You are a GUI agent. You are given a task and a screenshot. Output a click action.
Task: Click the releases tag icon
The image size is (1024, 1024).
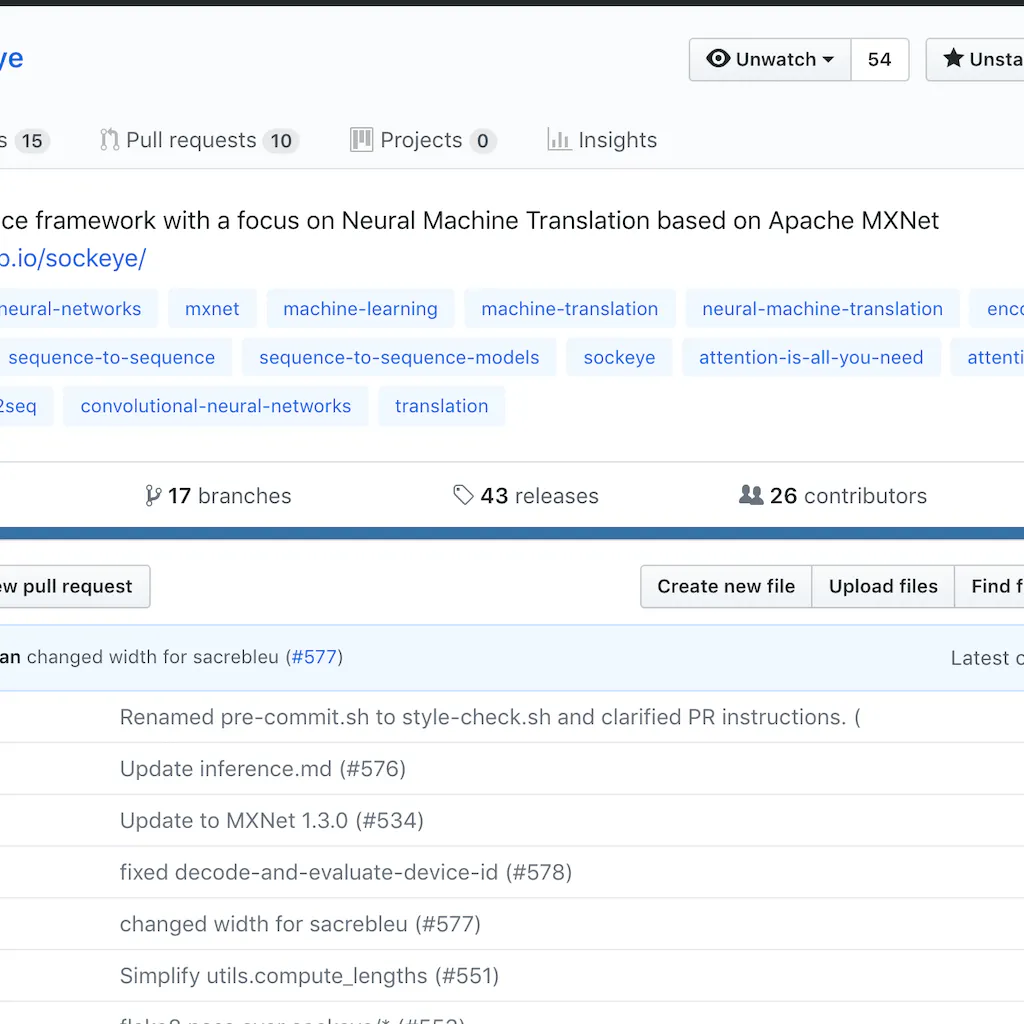(x=463, y=495)
